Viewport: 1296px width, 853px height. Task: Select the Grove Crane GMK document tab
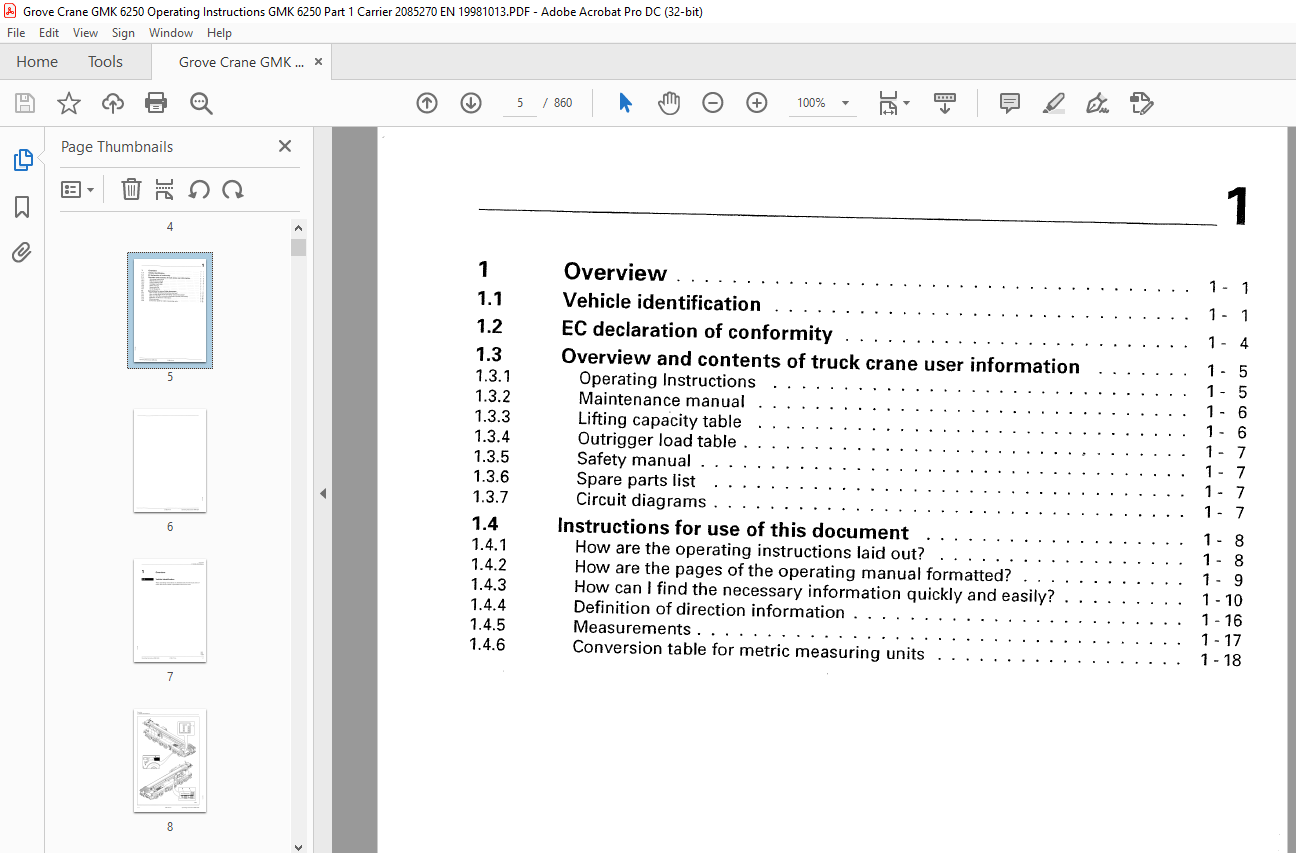tap(241, 62)
